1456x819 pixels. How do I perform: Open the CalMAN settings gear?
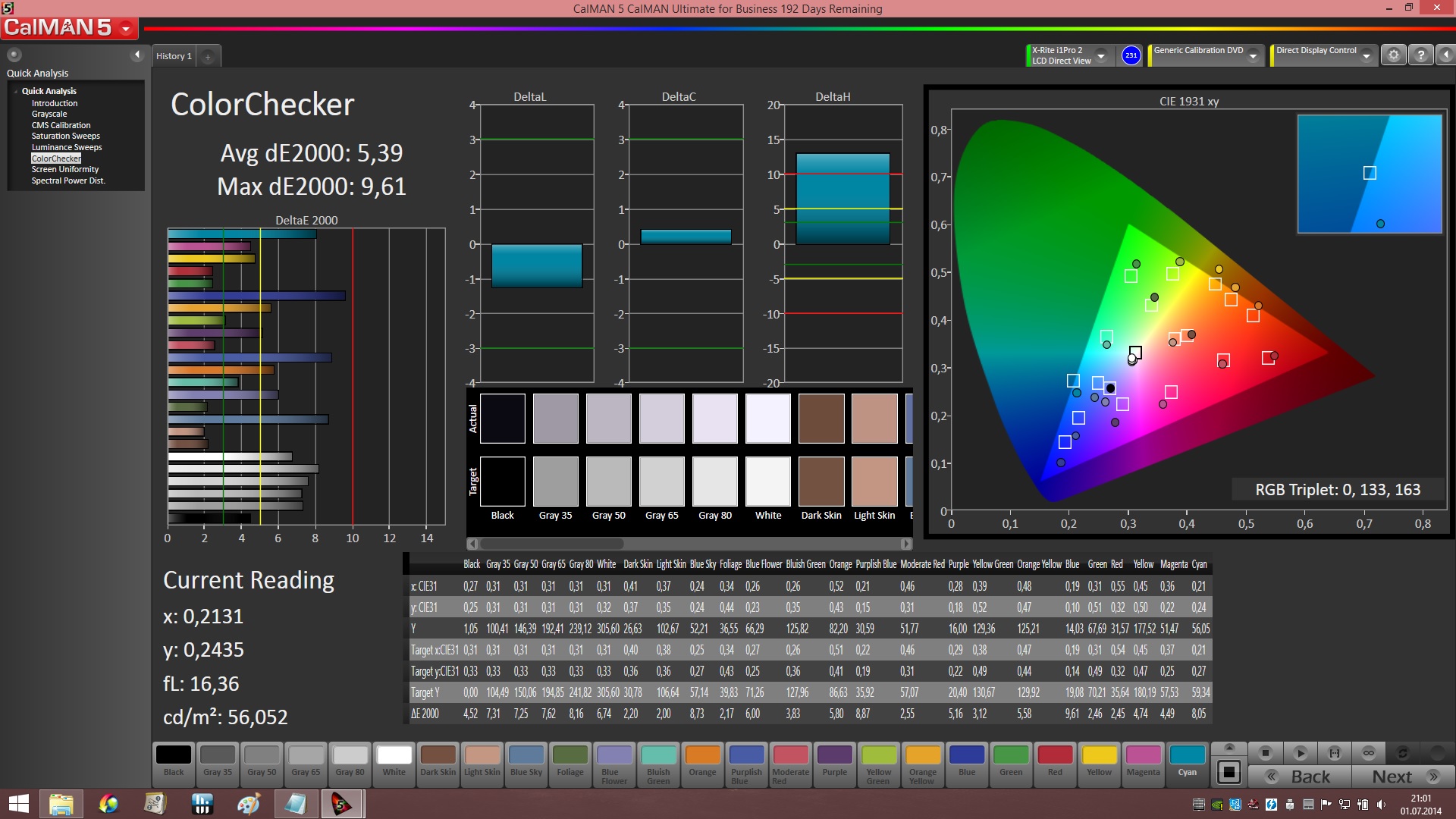tap(1393, 55)
